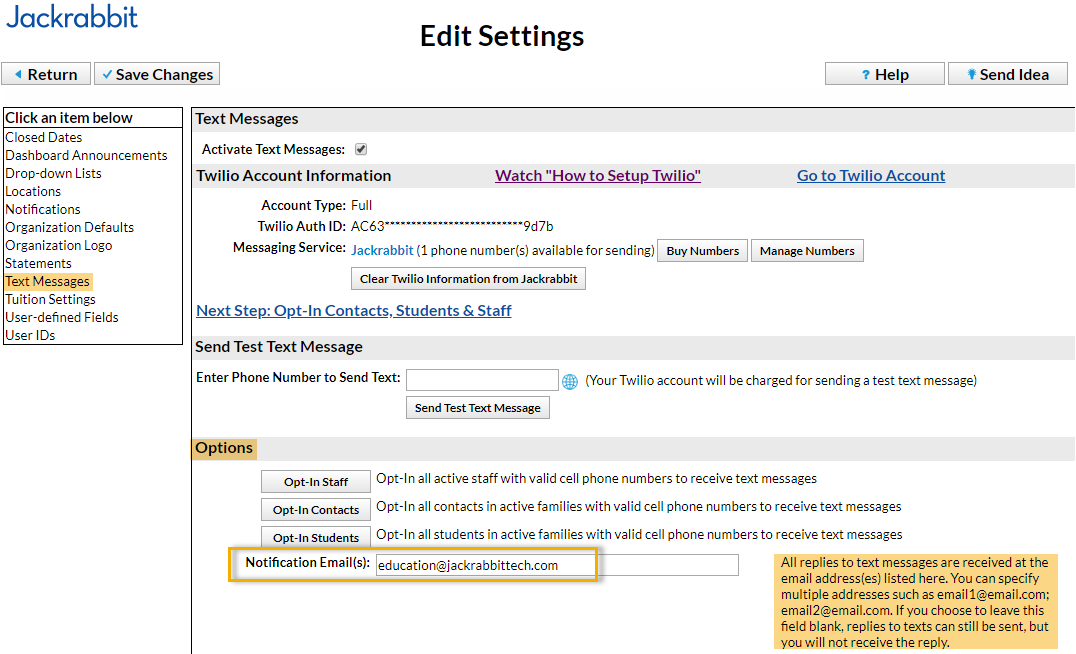Click the "Edit Settings" page title
The height and width of the screenshot is (654, 1076).
[x=502, y=36]
